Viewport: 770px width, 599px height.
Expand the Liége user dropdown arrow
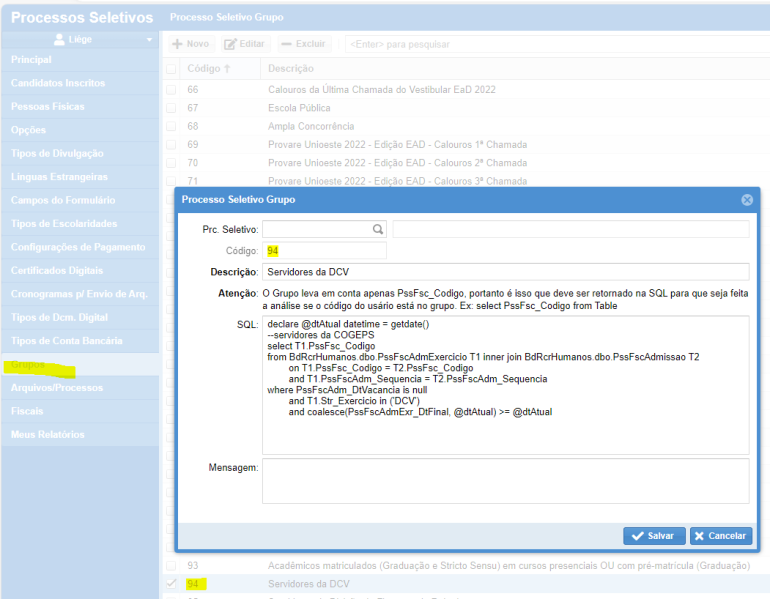[x=149, y=40]
